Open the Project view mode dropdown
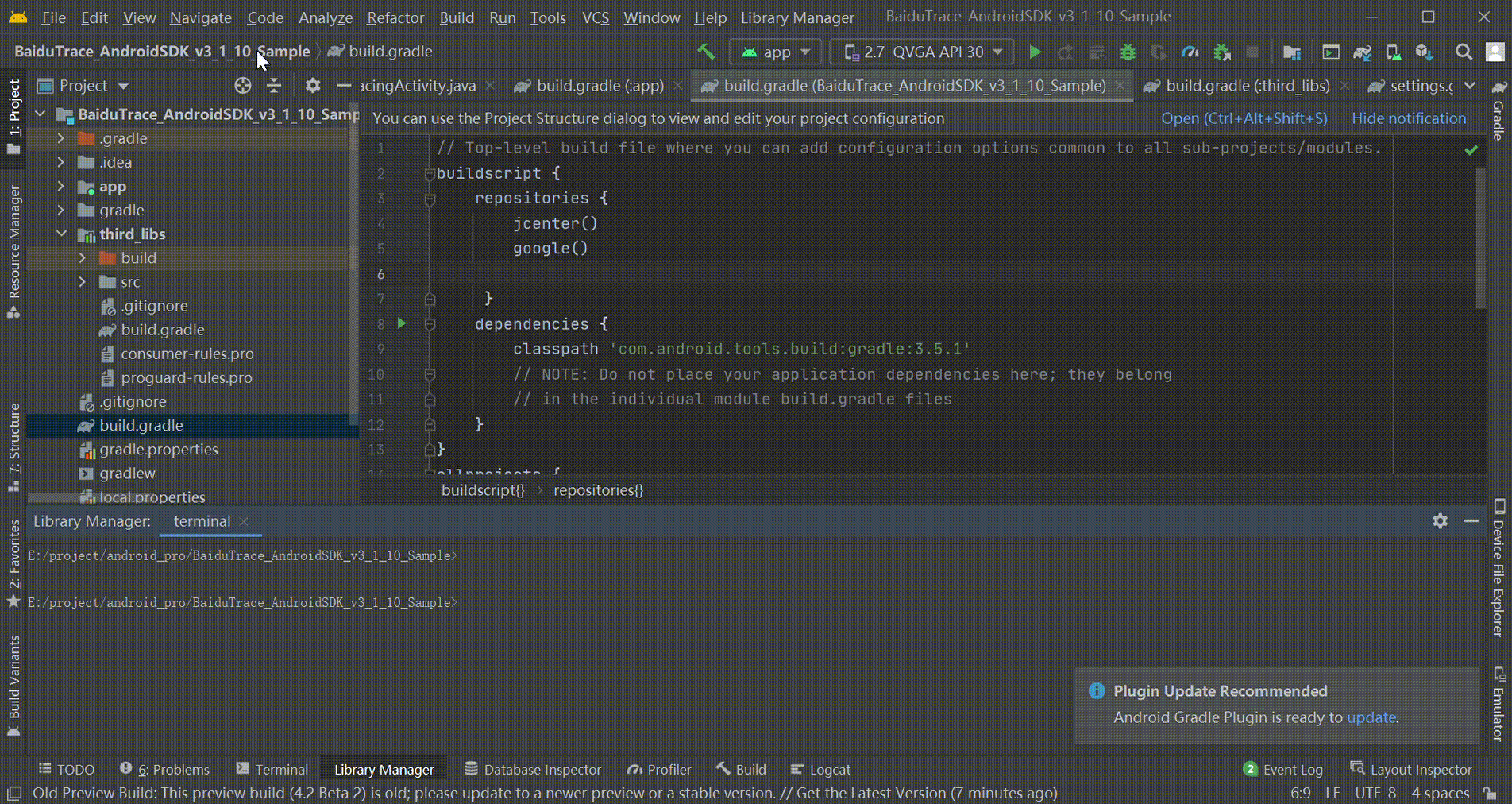The width and height of the screenshot is (1512, 804). [83, 85]
